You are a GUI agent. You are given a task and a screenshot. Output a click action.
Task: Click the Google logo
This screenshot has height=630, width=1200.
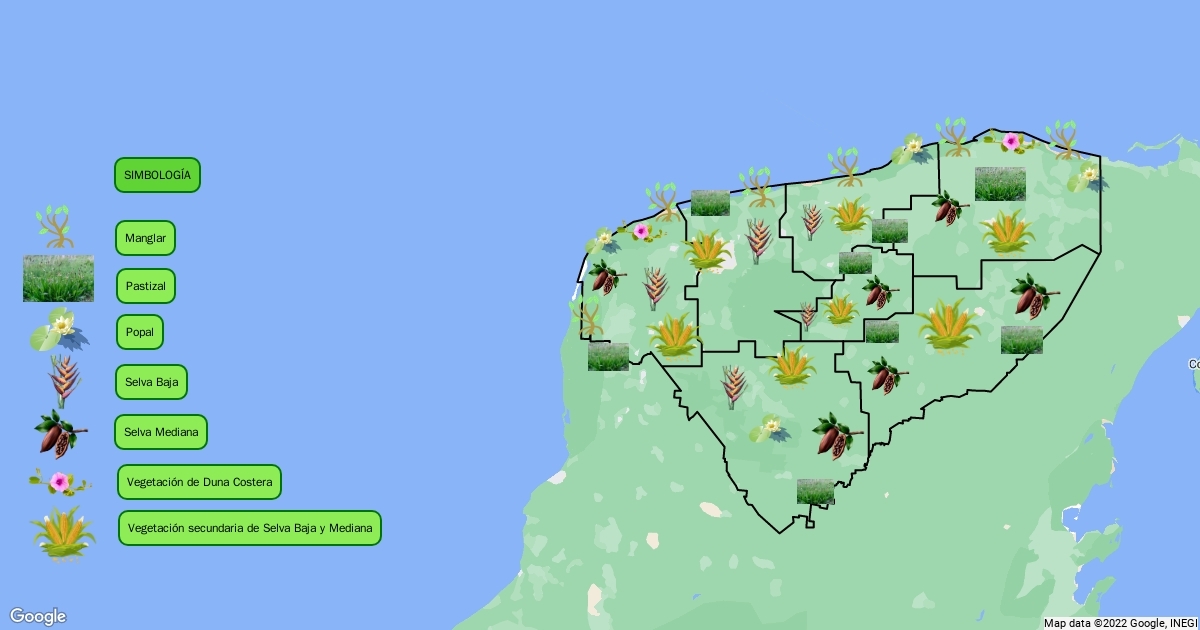point(38,616)
